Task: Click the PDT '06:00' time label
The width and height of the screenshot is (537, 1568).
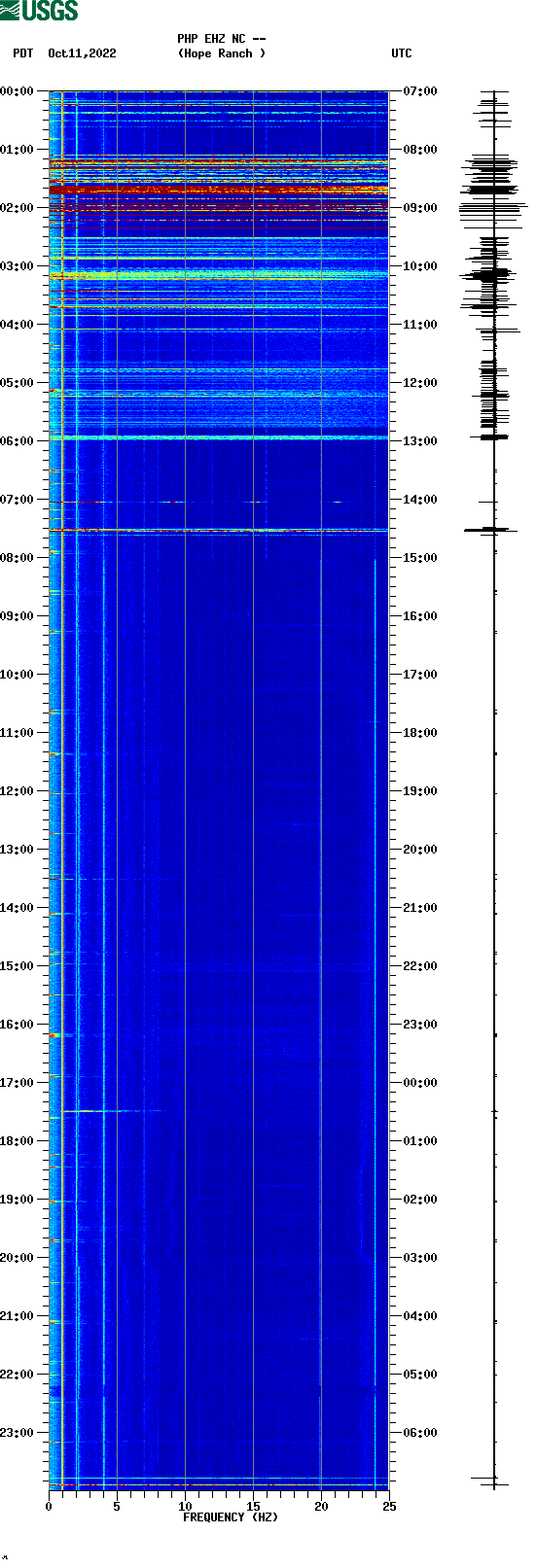Action: coord(17,441)
